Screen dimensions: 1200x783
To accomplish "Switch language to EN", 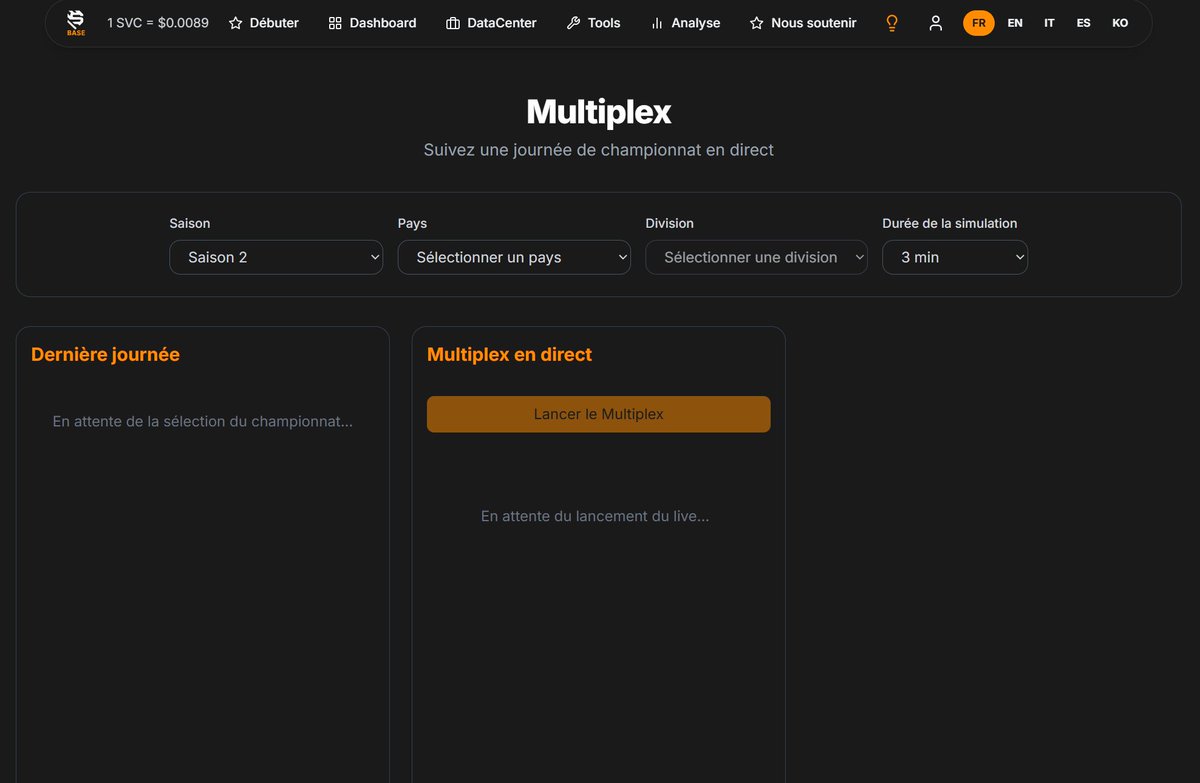I will click(1015, 23).
